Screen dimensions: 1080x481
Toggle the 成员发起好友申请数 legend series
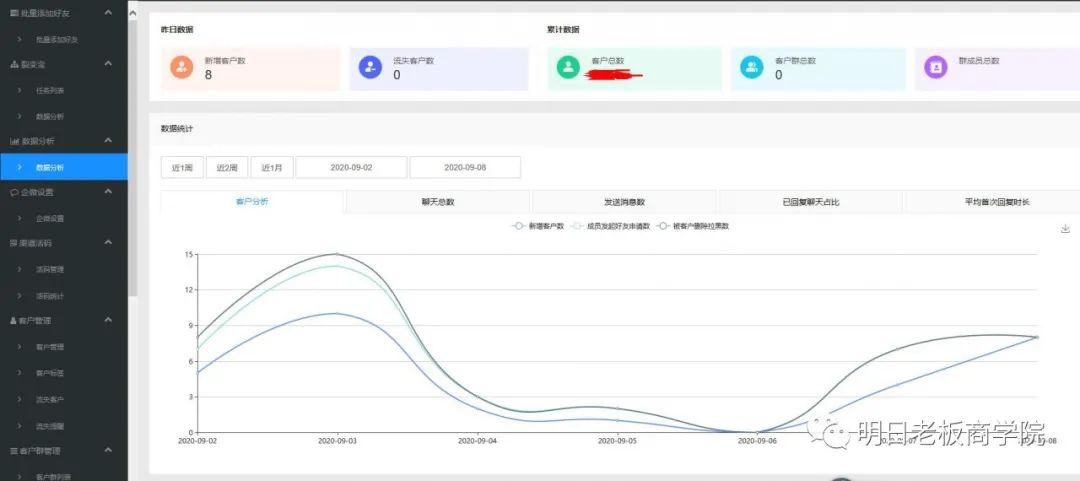pos(612,226)
